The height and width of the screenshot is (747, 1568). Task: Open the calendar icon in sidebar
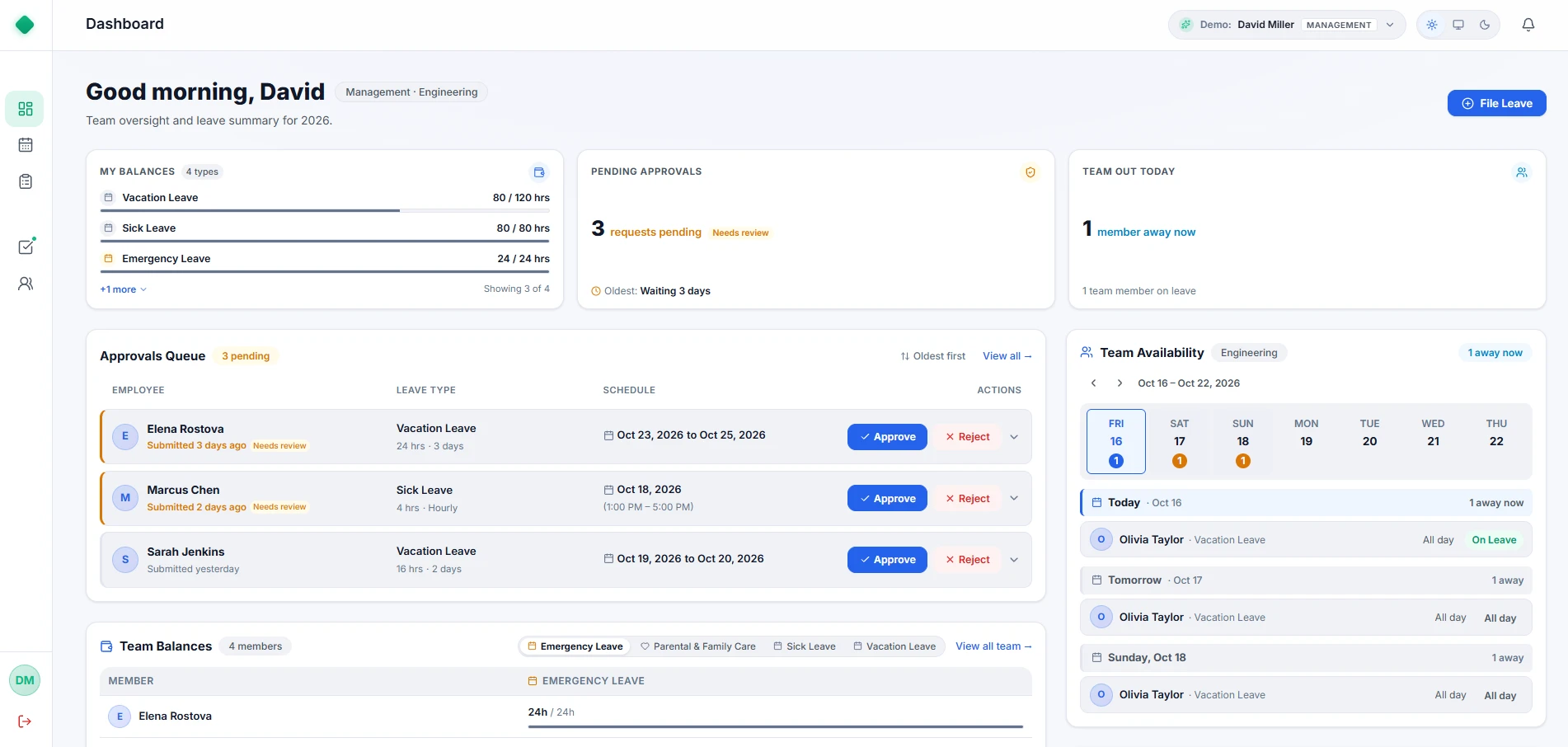[x=26, y=145]
